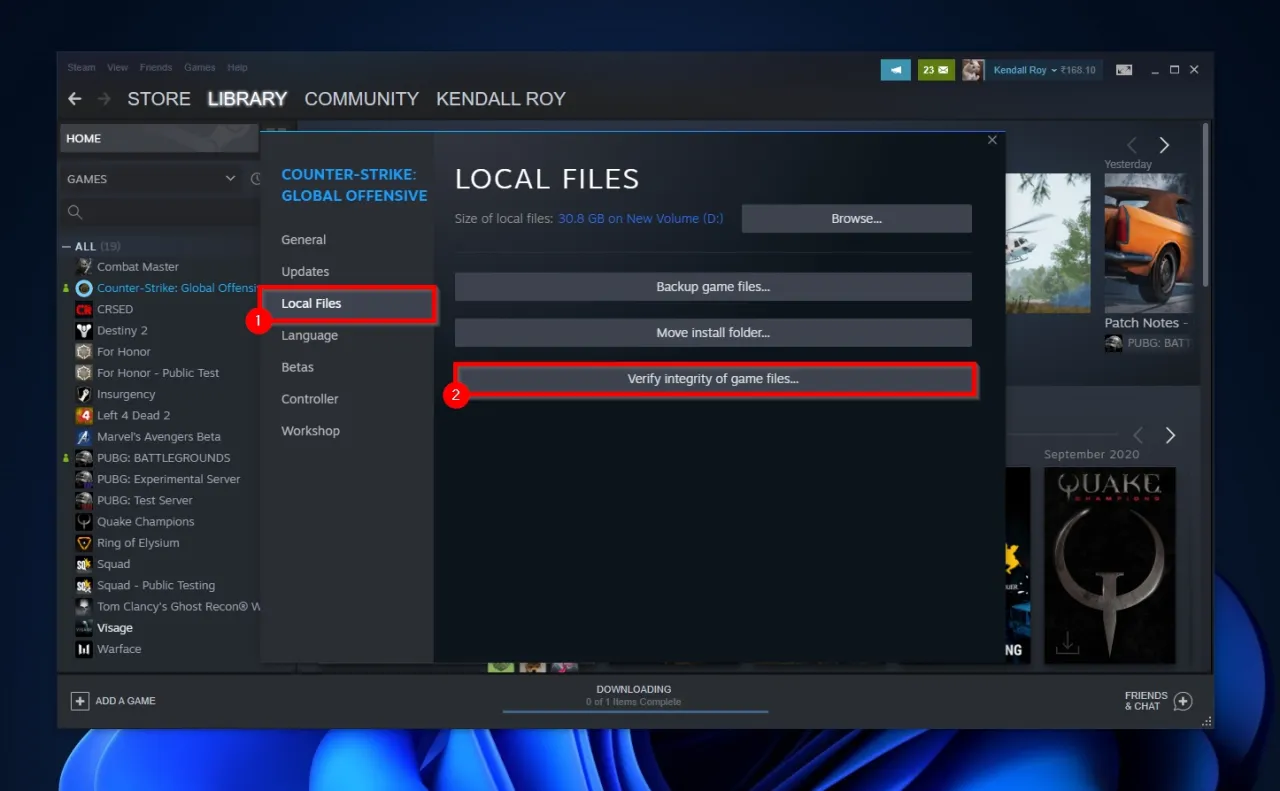Click the back arrow navigation icon
1280x791 pixels.
[74, 99]
